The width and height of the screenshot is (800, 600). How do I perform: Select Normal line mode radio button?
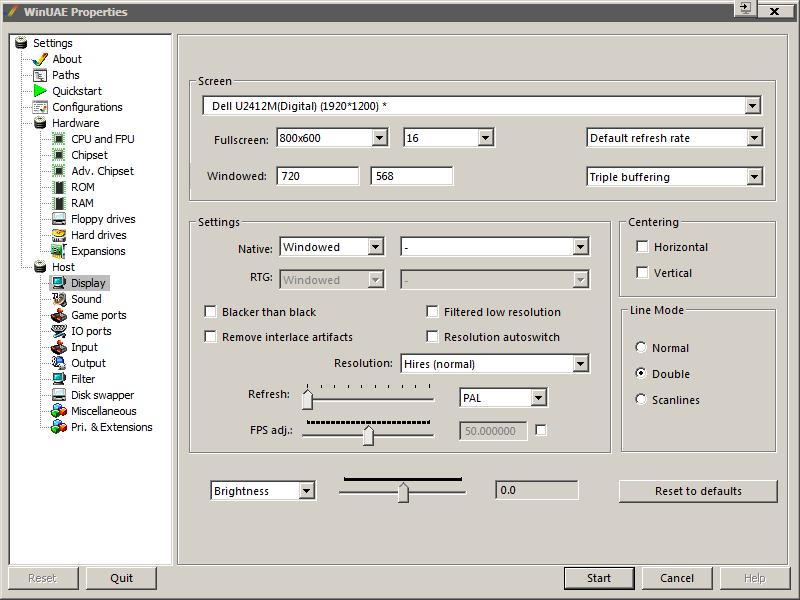point(641,347)
